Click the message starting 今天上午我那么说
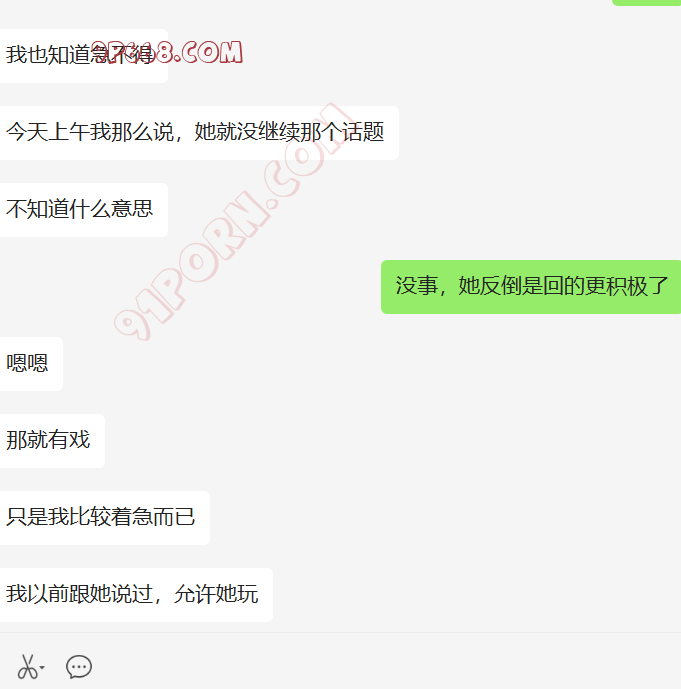This screenshot has height=689, width=681. [x=199, y=133]
